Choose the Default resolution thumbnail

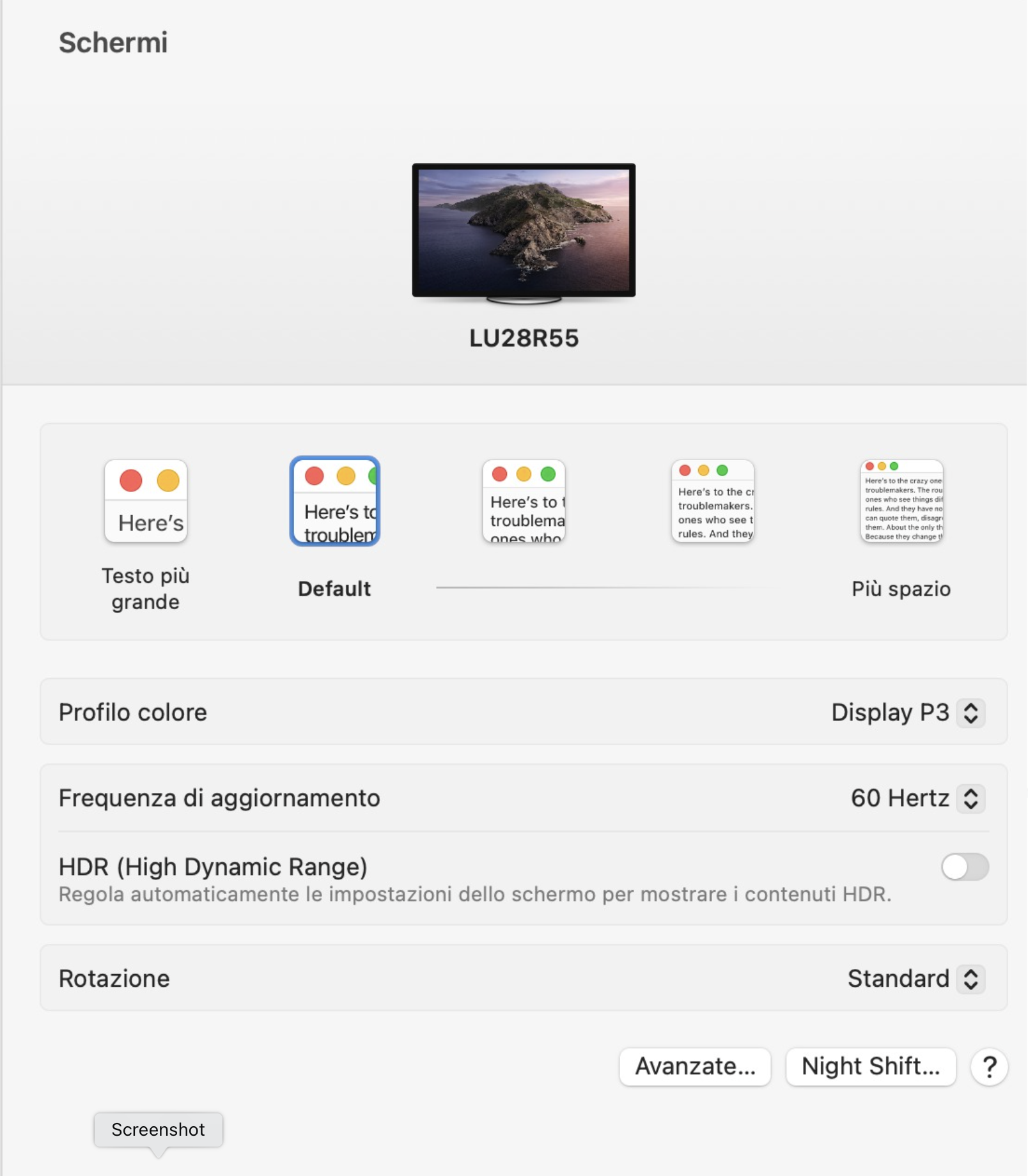pyautogui.click(x=335, y=501)
